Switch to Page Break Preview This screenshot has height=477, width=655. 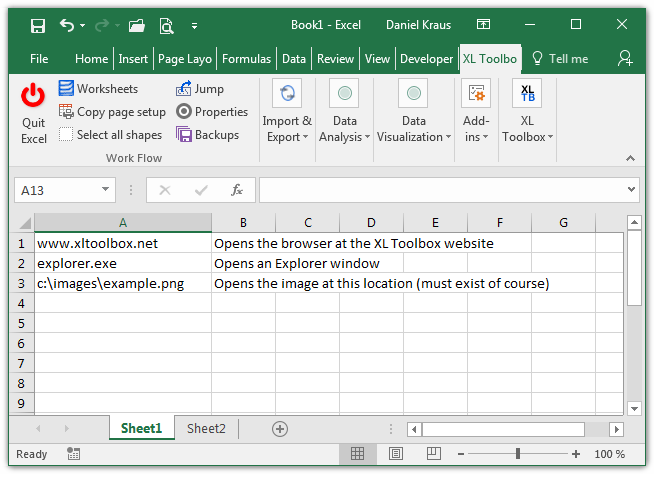(x=434, y=454)
